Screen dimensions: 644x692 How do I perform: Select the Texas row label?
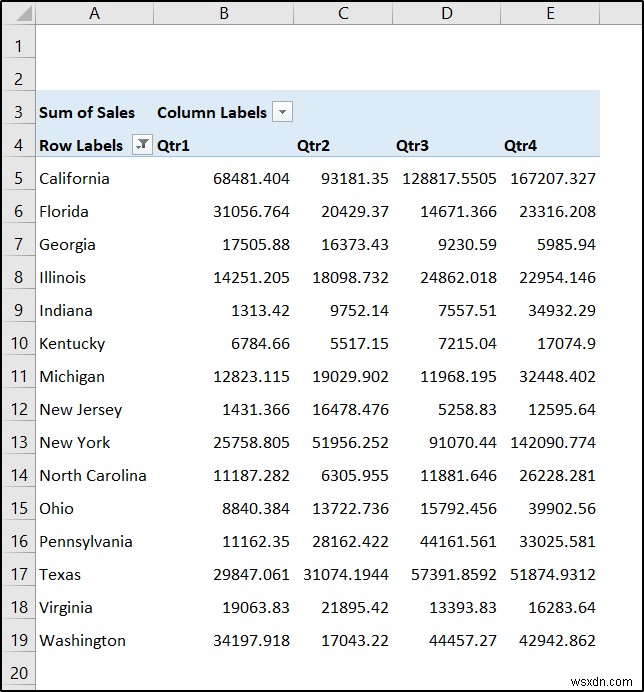point(60,574)
